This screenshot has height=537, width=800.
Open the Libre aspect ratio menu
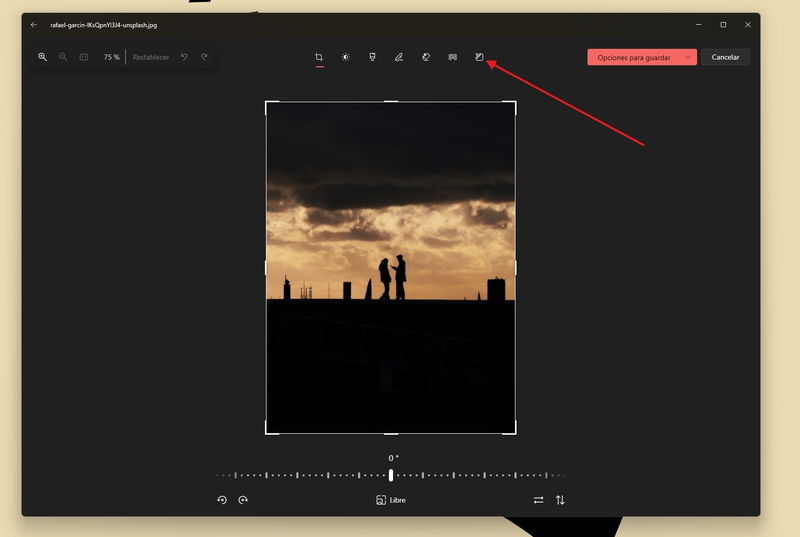tap(391, 500)
